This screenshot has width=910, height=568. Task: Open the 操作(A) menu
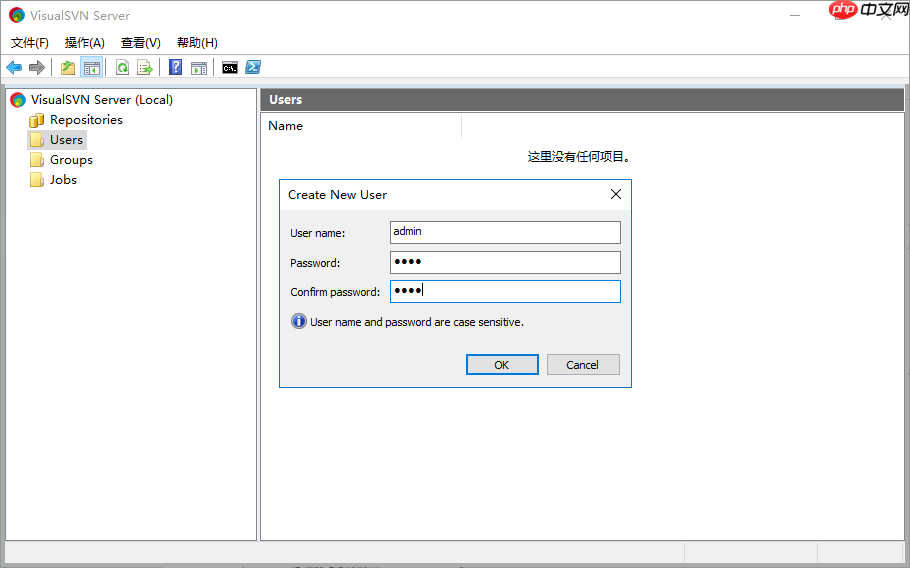(85, 42)
